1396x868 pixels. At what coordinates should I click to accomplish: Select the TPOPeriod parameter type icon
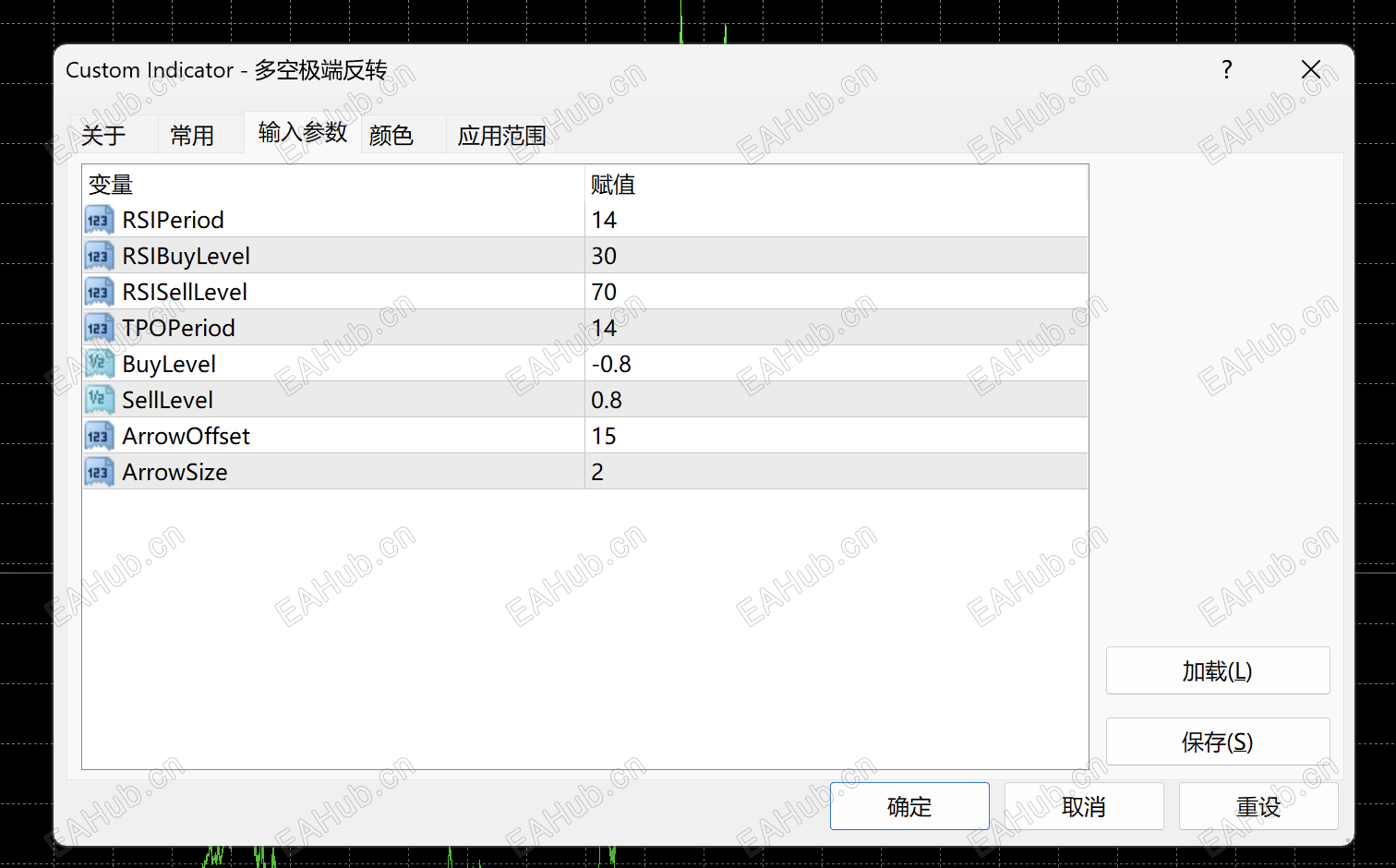coord(98,327)
